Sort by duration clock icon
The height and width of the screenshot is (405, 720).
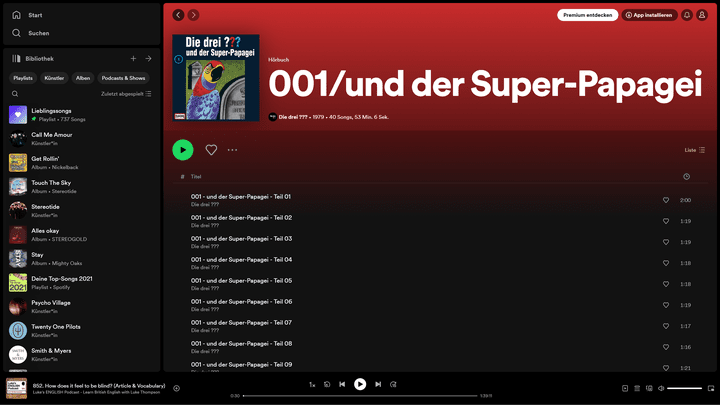pyautogui.click(x=686, y=177)
